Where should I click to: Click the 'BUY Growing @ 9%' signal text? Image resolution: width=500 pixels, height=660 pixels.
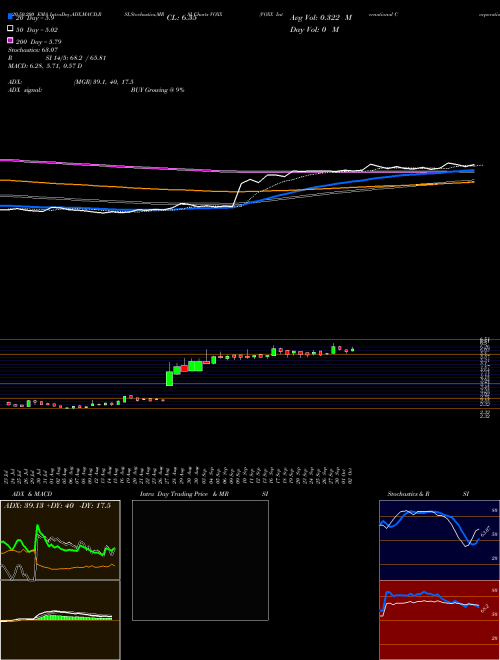click(x=157, y=90)
